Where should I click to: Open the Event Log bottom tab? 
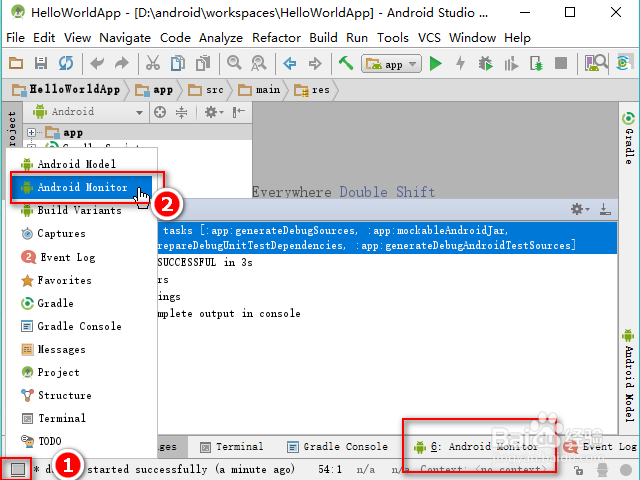(x=600, y=447)
